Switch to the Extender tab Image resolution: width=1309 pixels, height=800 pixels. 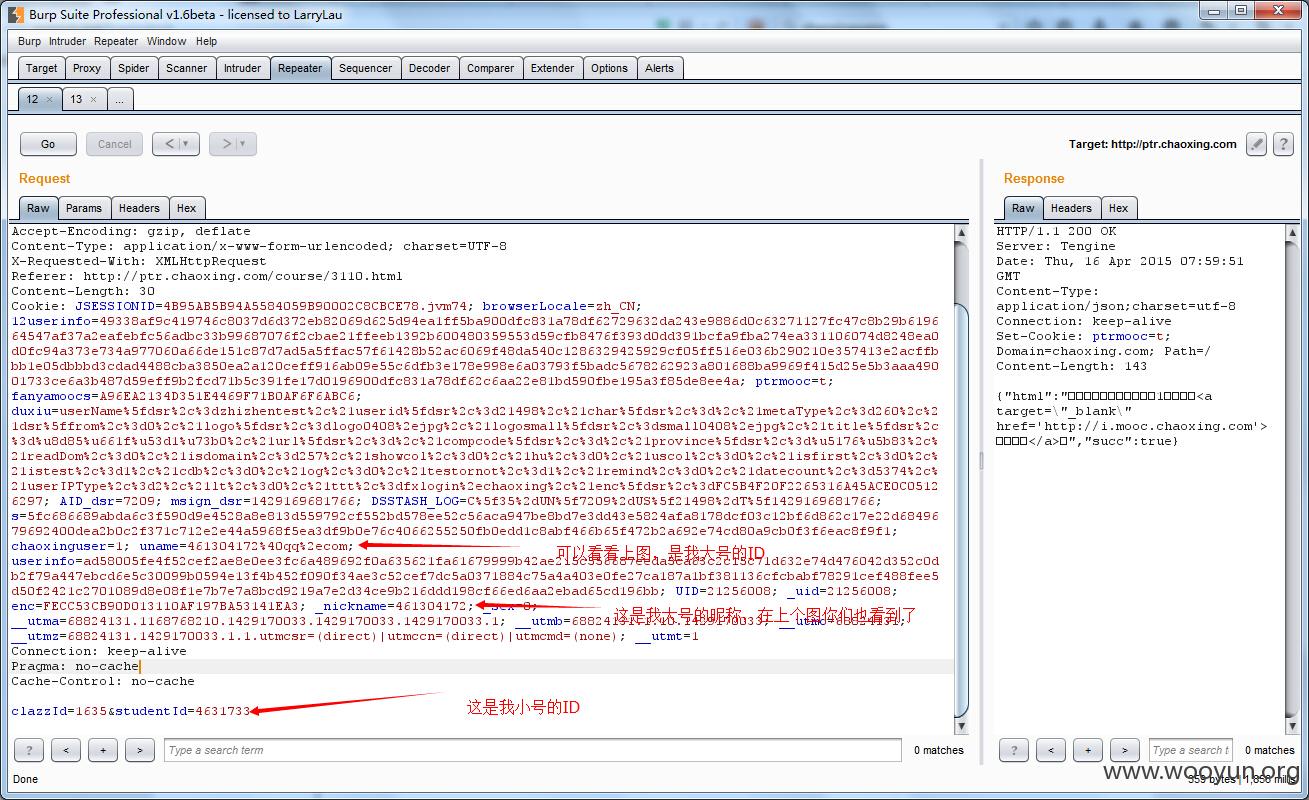point(553,68)
